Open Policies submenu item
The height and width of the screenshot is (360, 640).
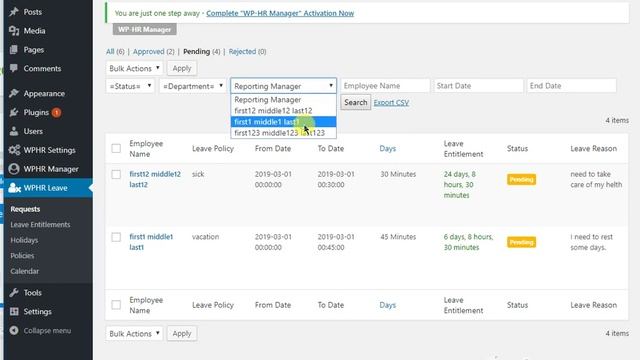[x=22, y=256]
